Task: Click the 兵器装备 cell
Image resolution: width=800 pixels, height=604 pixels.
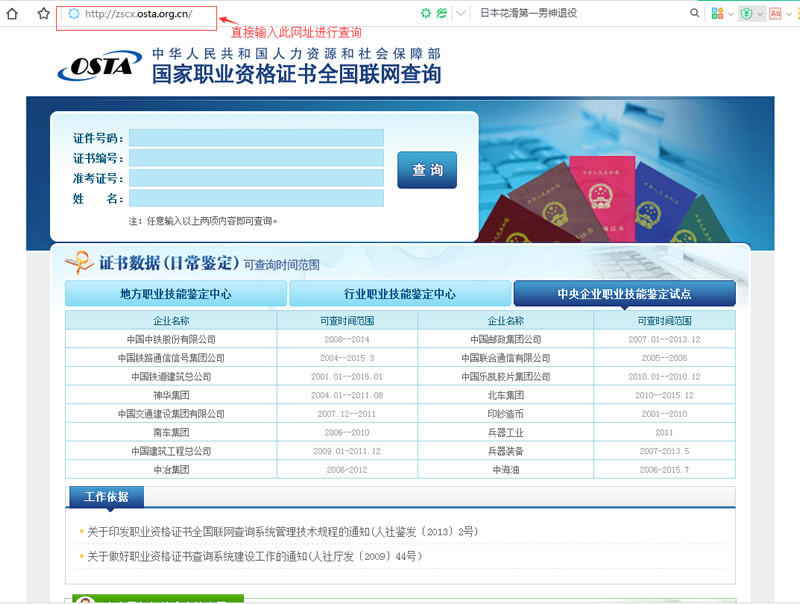Action: click(x=506, y=451)
